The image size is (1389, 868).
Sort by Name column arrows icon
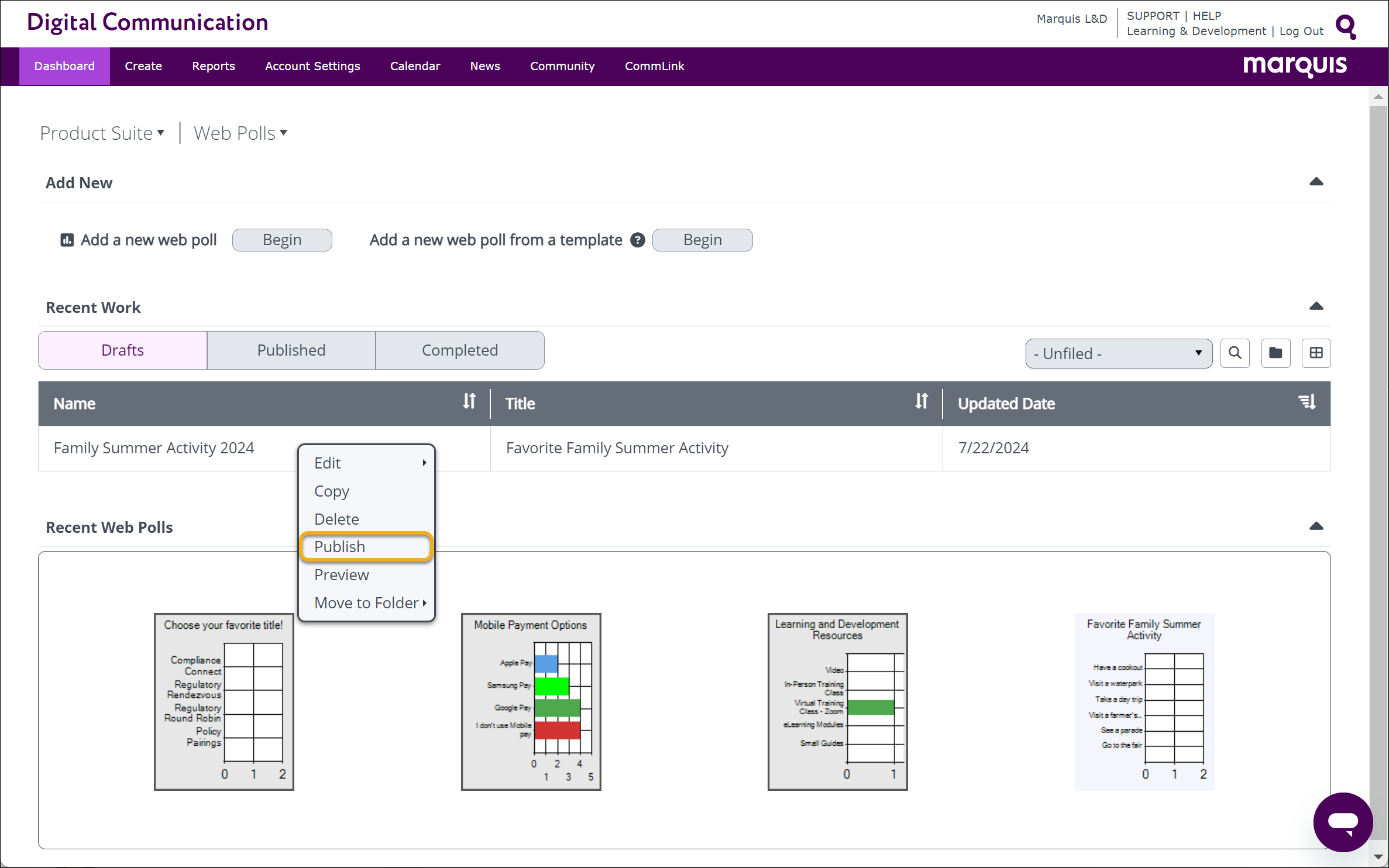[x=469, y=402]
